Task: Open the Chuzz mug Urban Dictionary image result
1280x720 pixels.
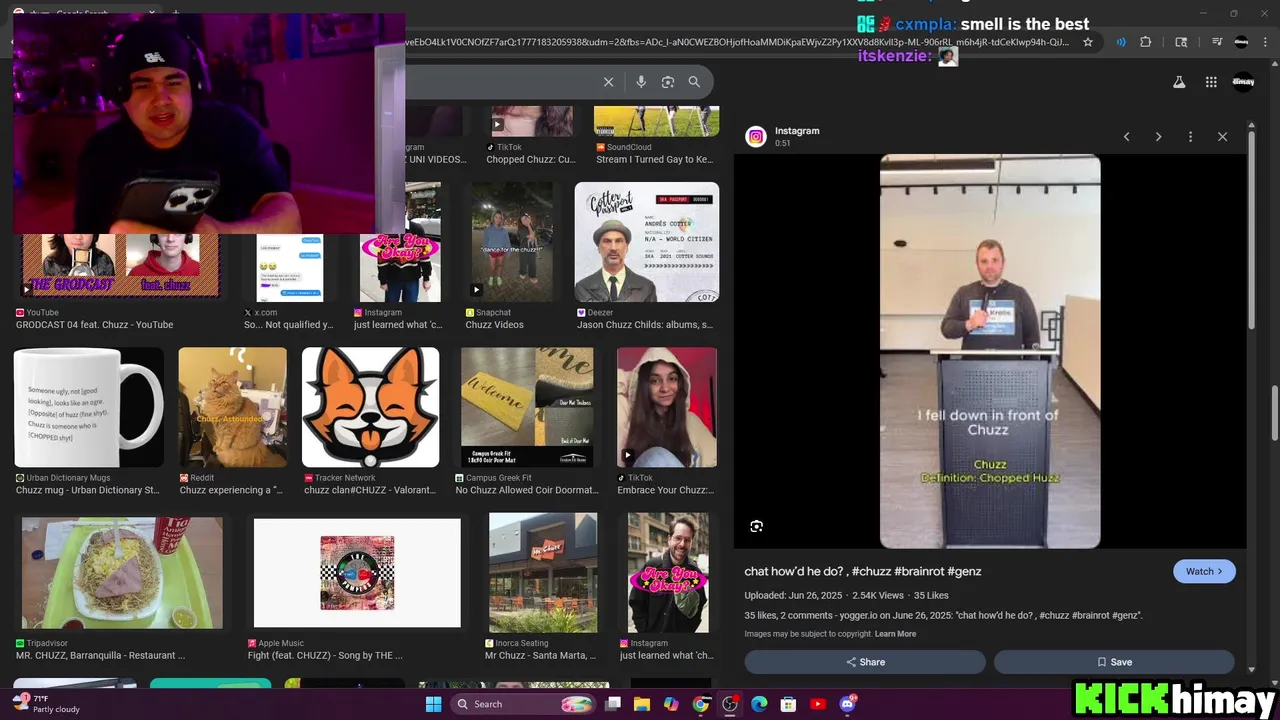Action: 89,407
